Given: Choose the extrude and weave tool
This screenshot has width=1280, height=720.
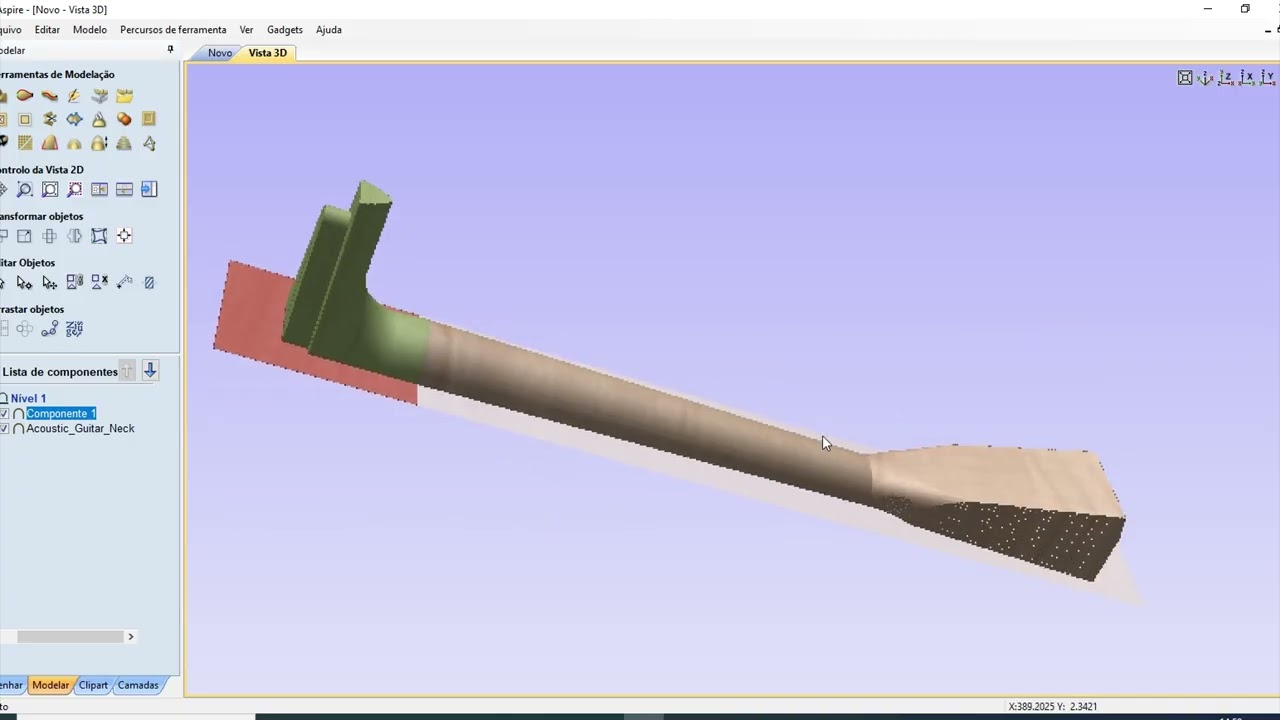Looking at the screenshot, I should point(49,96).
